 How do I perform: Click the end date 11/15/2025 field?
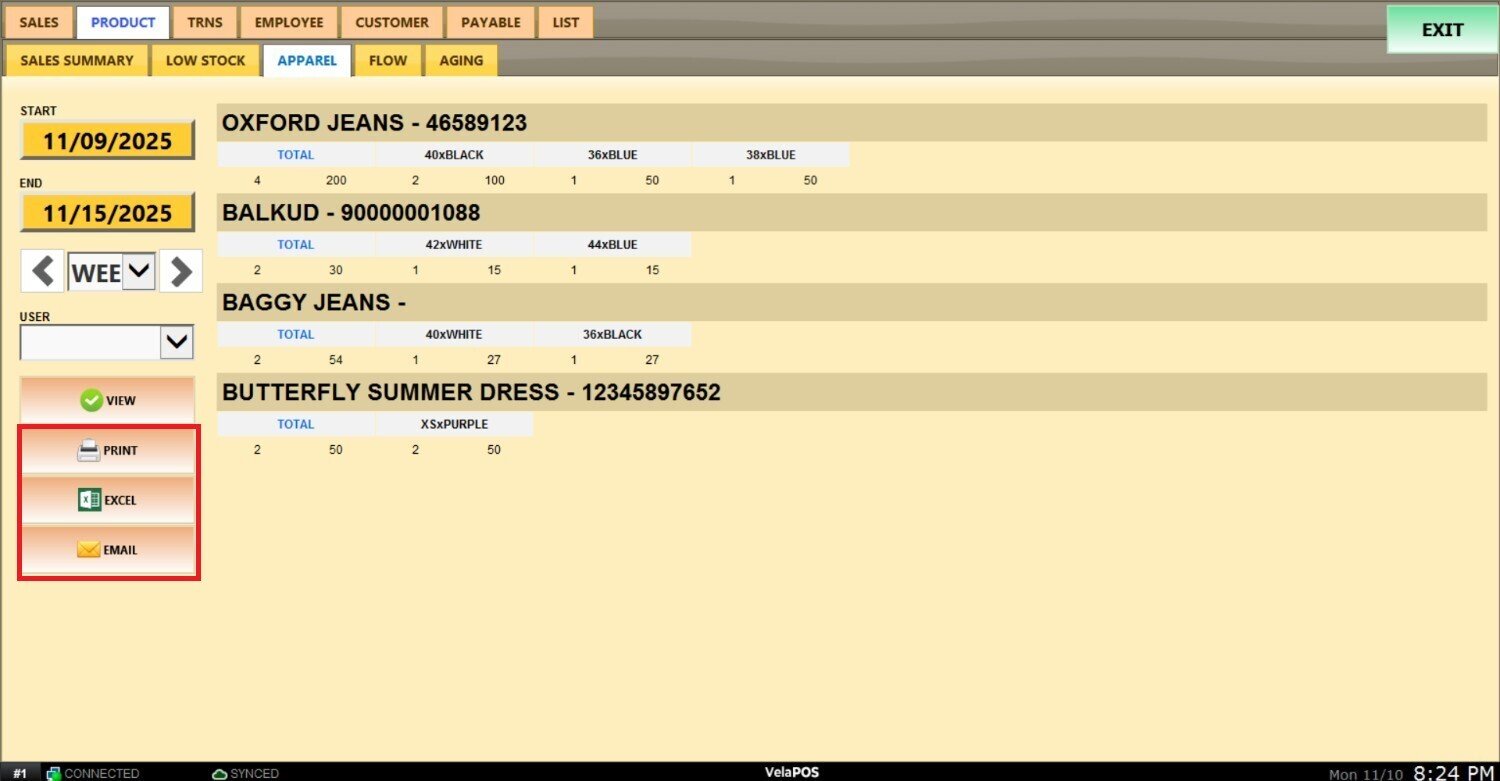pos(107,213)
